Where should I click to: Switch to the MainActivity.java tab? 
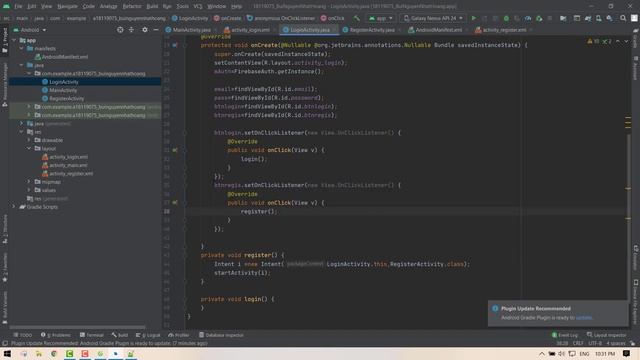(x=188, y=30)
